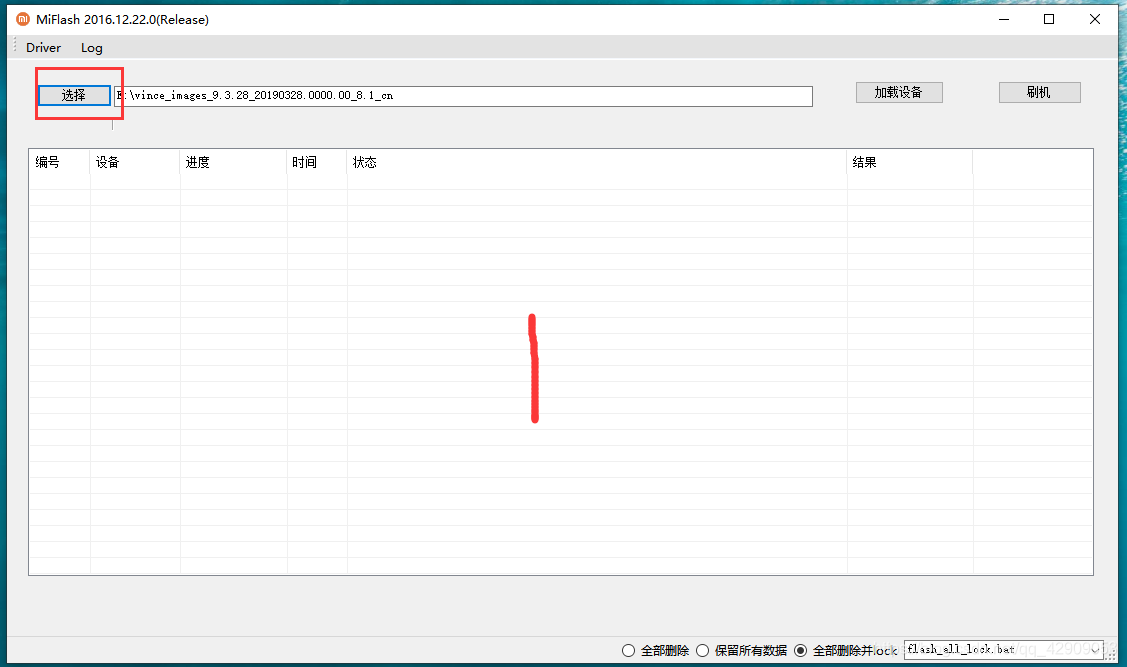
Task: Click the 设备 column header
Action: pyautogui.click(x=135, y=162)
